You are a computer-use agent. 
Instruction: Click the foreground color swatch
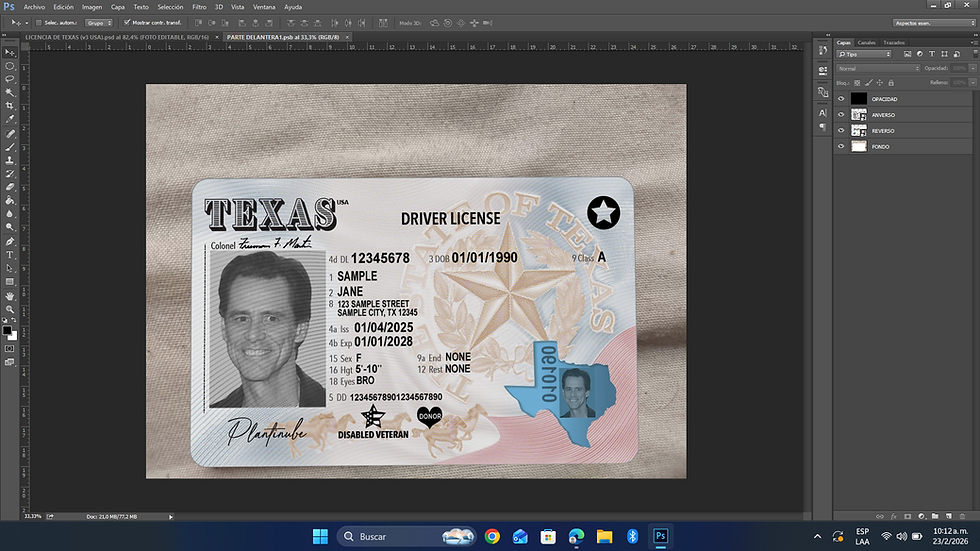7,330
